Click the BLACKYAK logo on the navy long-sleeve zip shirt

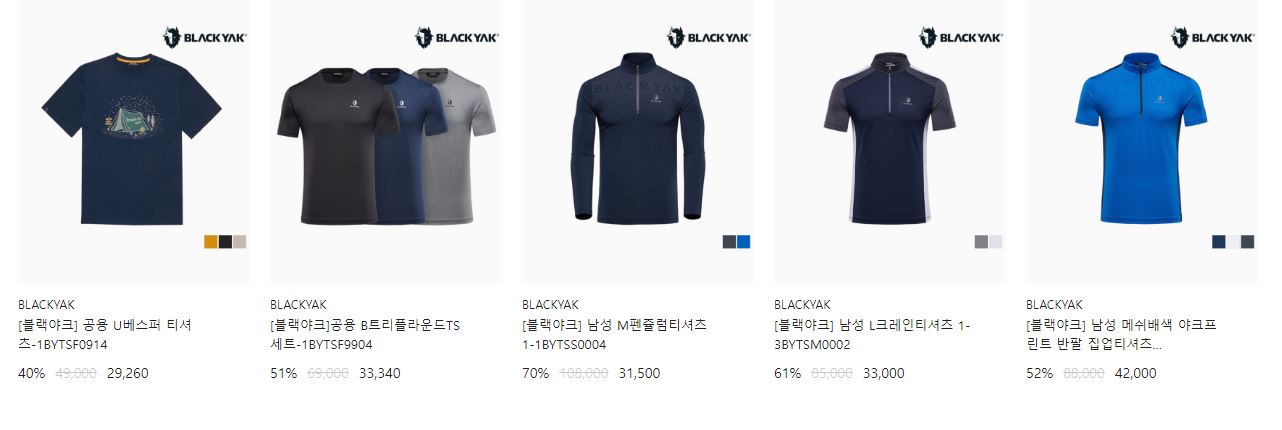[x=709, y=37]
